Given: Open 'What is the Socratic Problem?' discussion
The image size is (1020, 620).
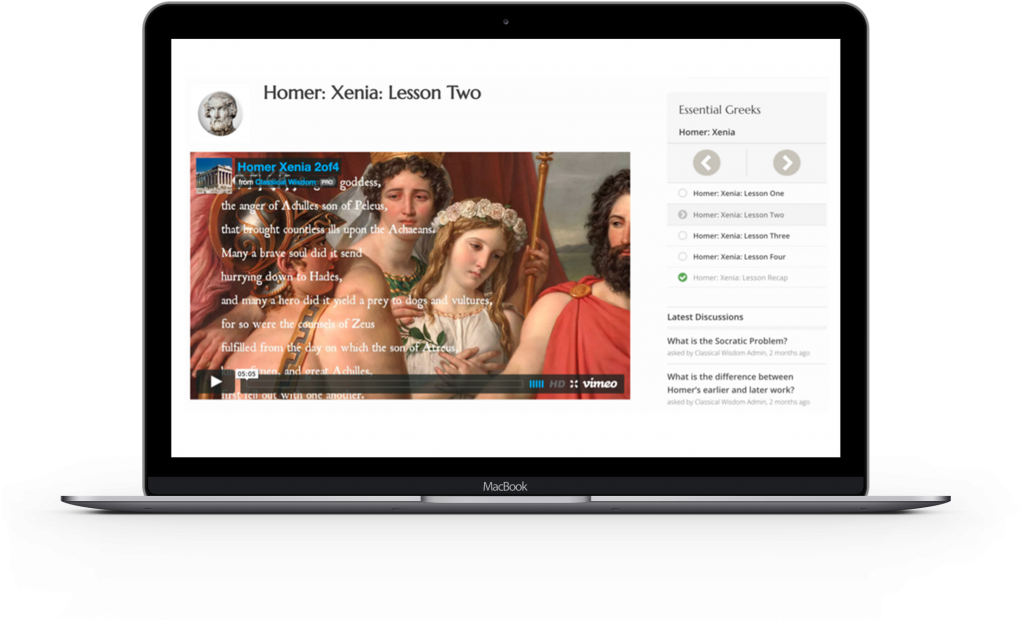Looking at the screenshot, I should 727,341.
